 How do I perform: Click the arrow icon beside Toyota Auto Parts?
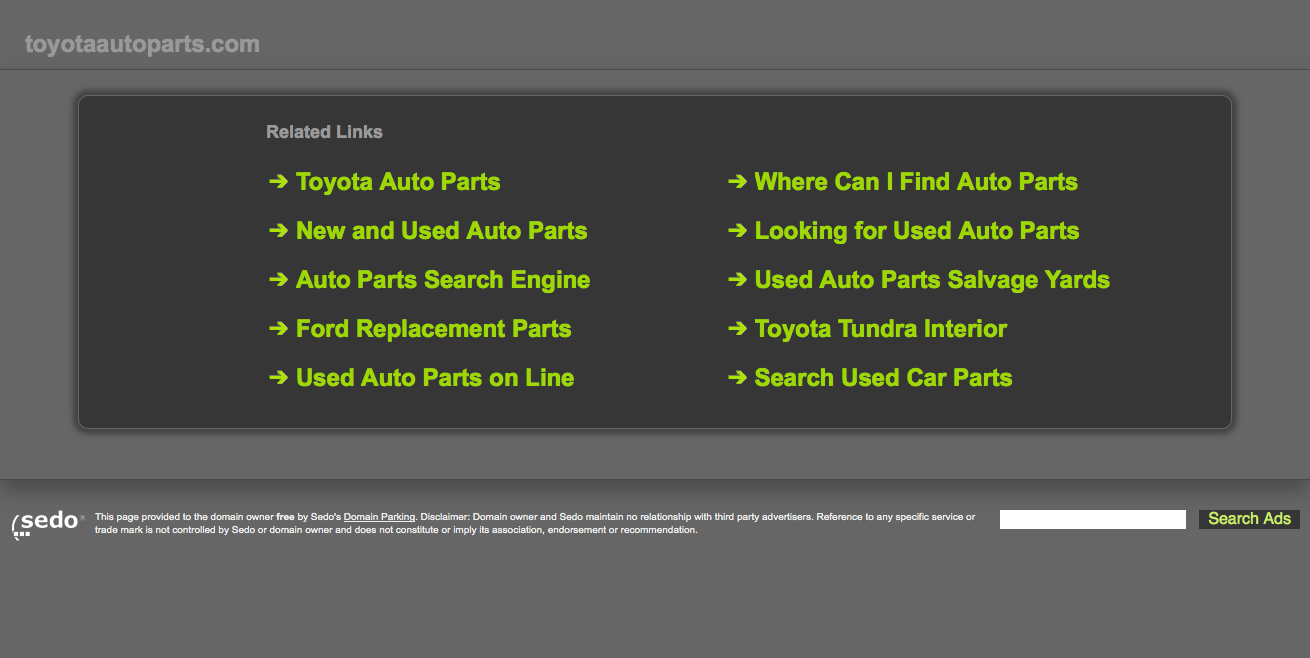pyautogui.click(x=278, y=182)
